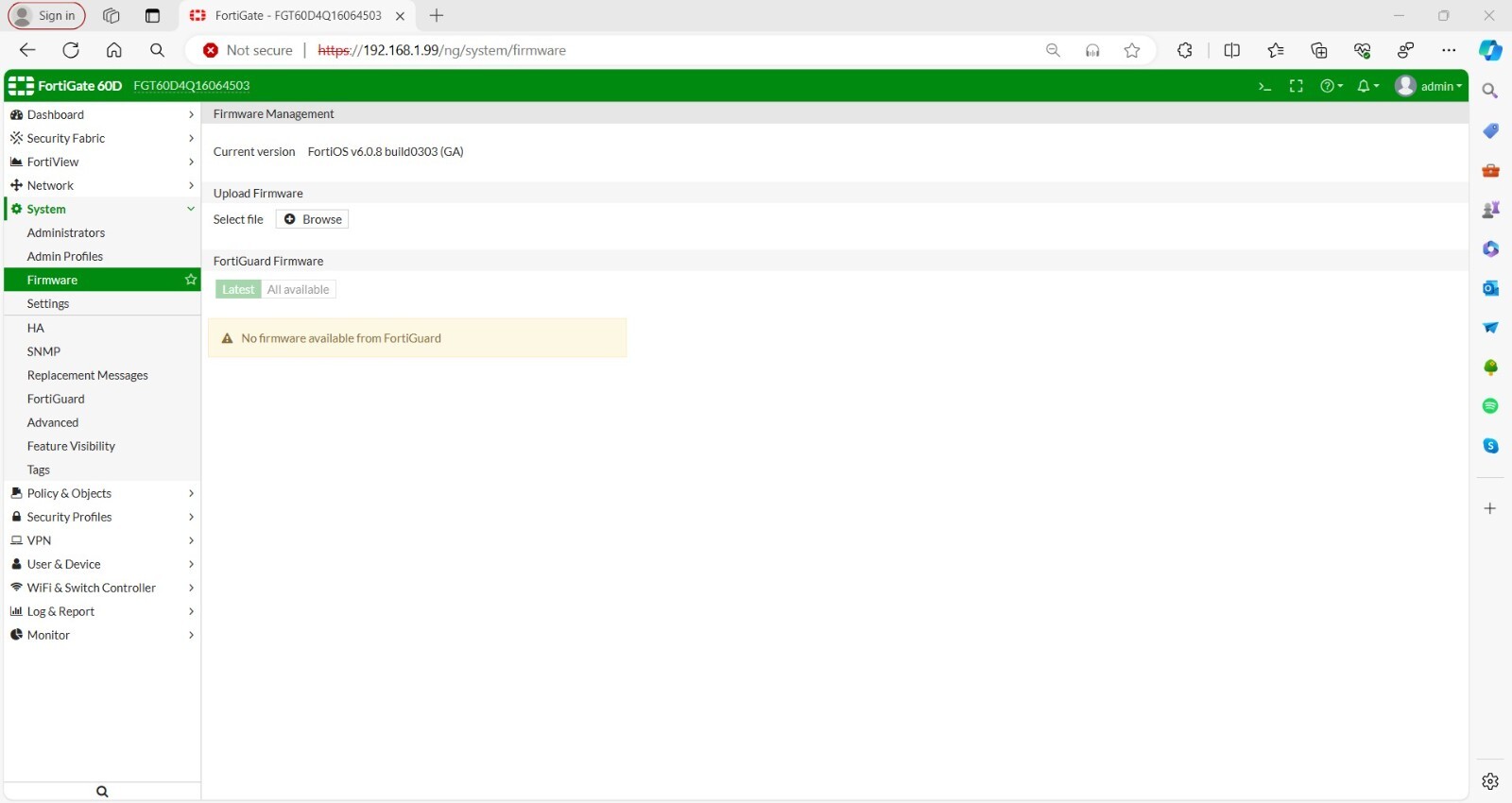Open Admin Profiles page

pyautogui.click(x=102, y=256)
